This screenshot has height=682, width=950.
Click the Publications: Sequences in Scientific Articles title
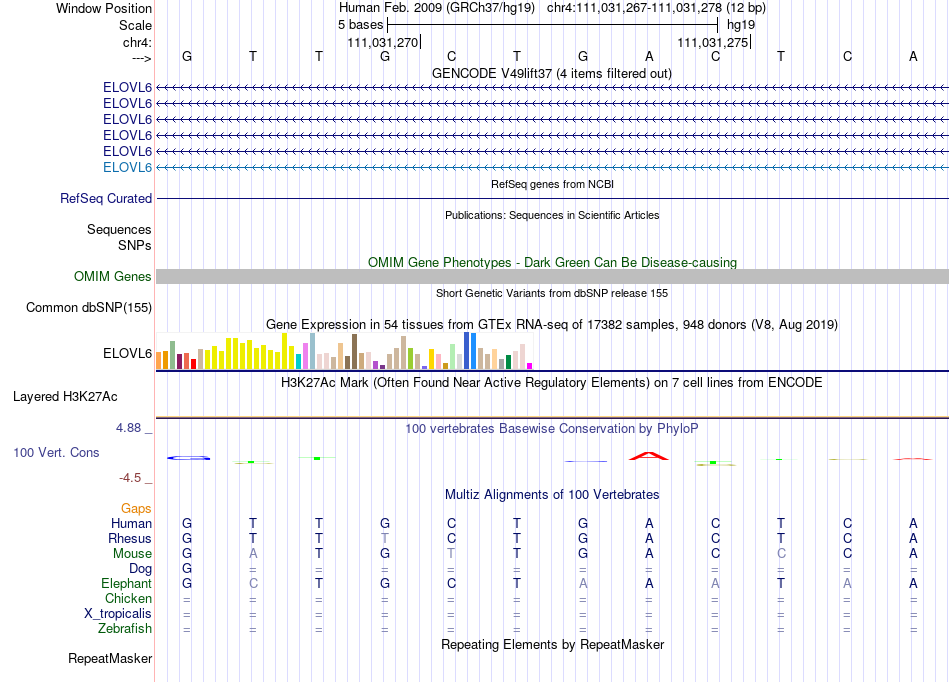coord(552,215)
